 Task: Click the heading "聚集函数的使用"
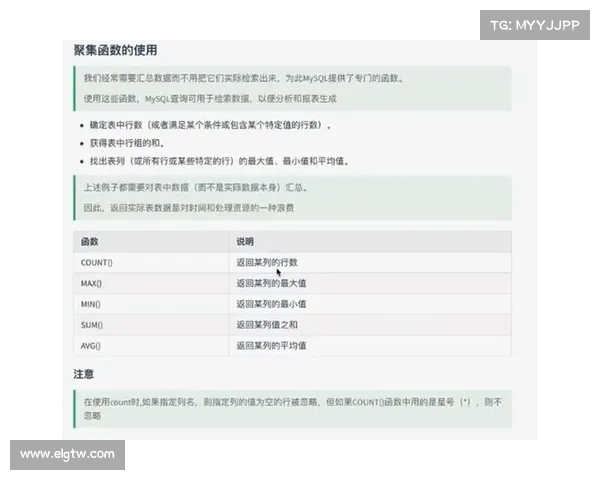(115, 50)
